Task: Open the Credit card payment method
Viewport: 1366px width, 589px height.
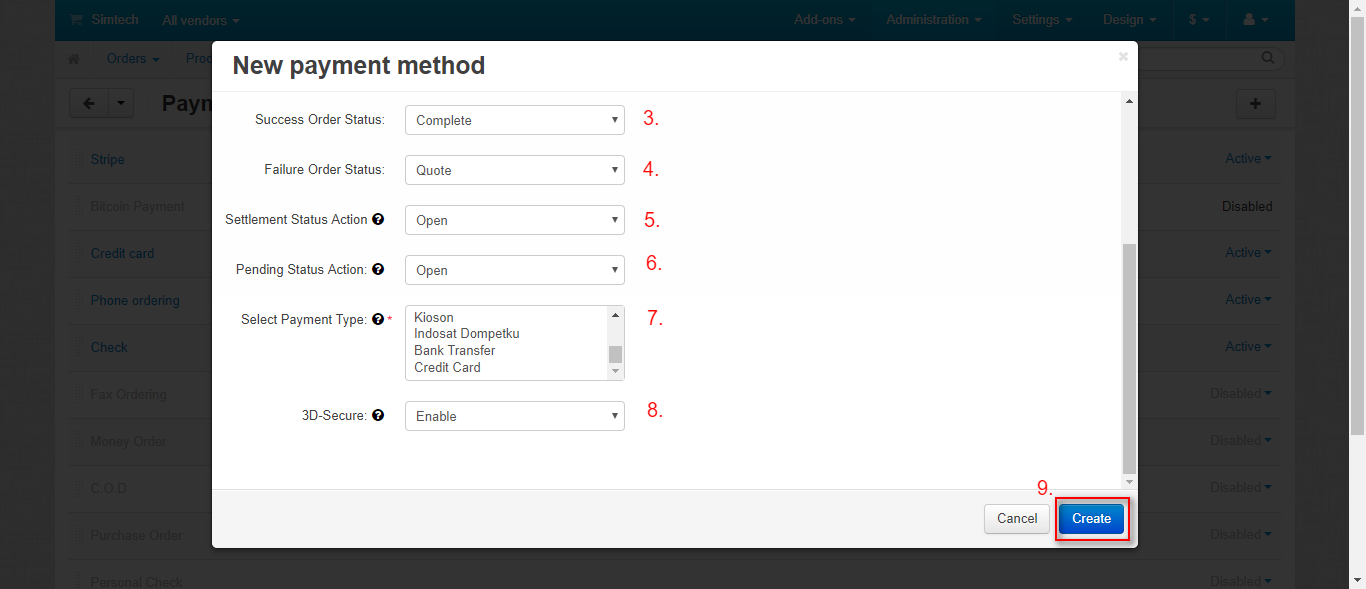Action: pyautogui.click(x=122, y=253)
